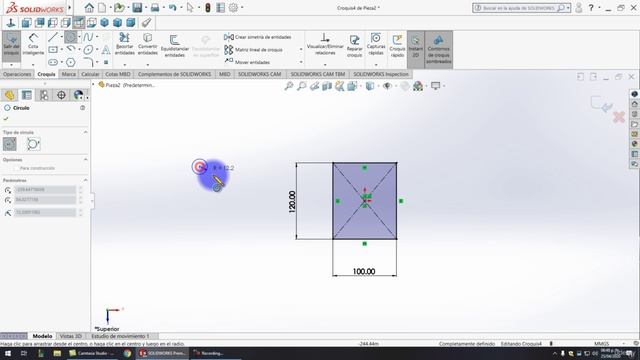Click Matriz lineal de croquis
This screenshot has height=360, width=640.
253,50
